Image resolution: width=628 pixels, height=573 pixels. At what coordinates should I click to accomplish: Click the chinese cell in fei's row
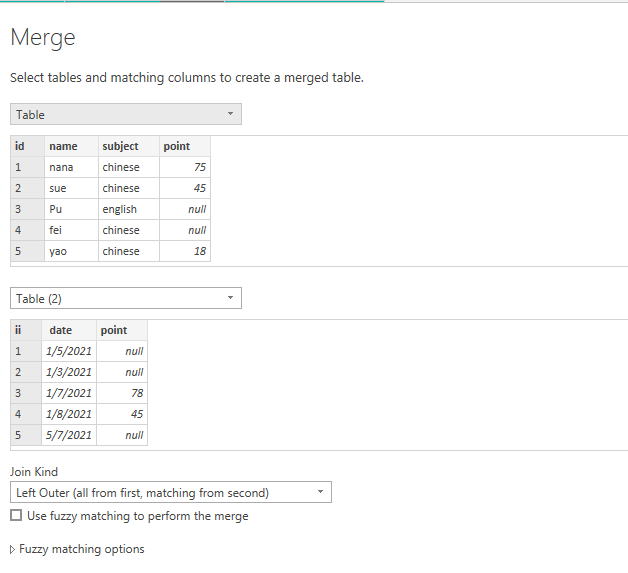[x=129, y=230]
